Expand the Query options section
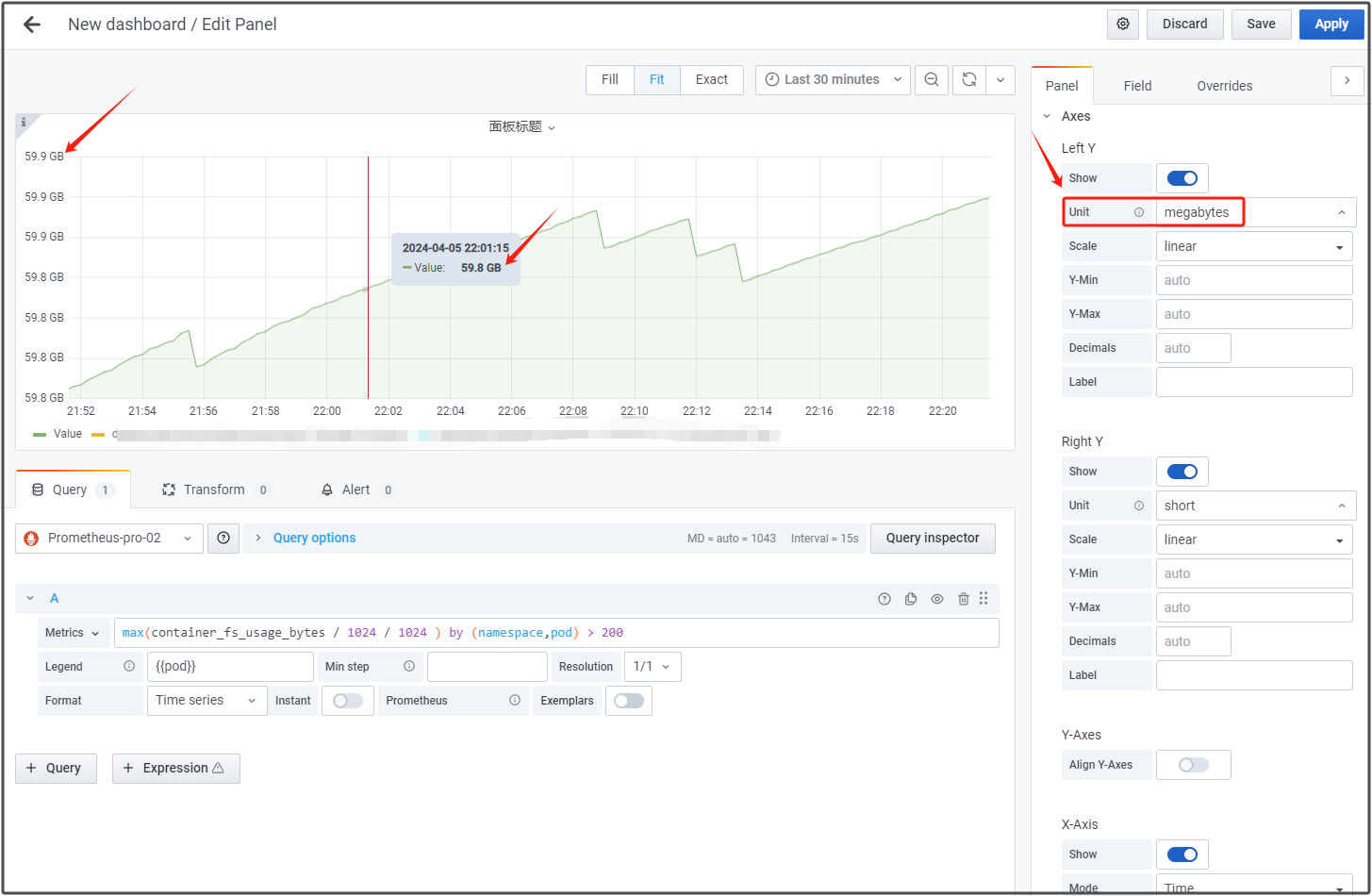 click(x=314, y=539)
